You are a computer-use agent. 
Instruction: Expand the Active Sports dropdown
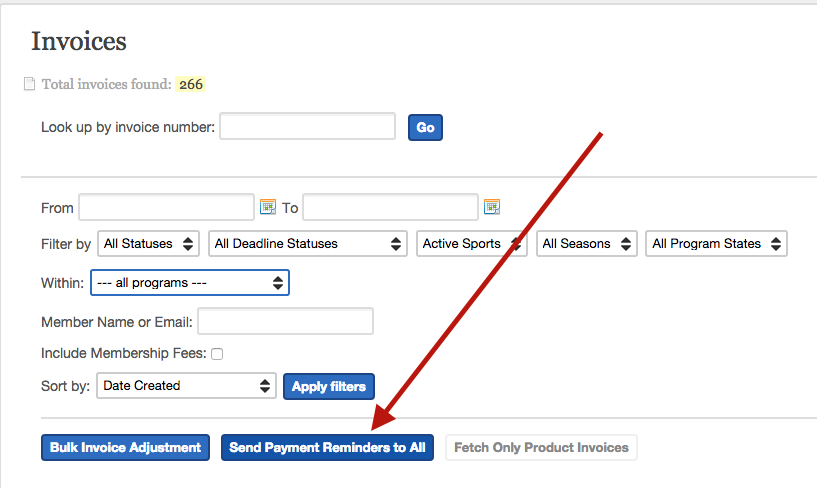coord(472,244)
